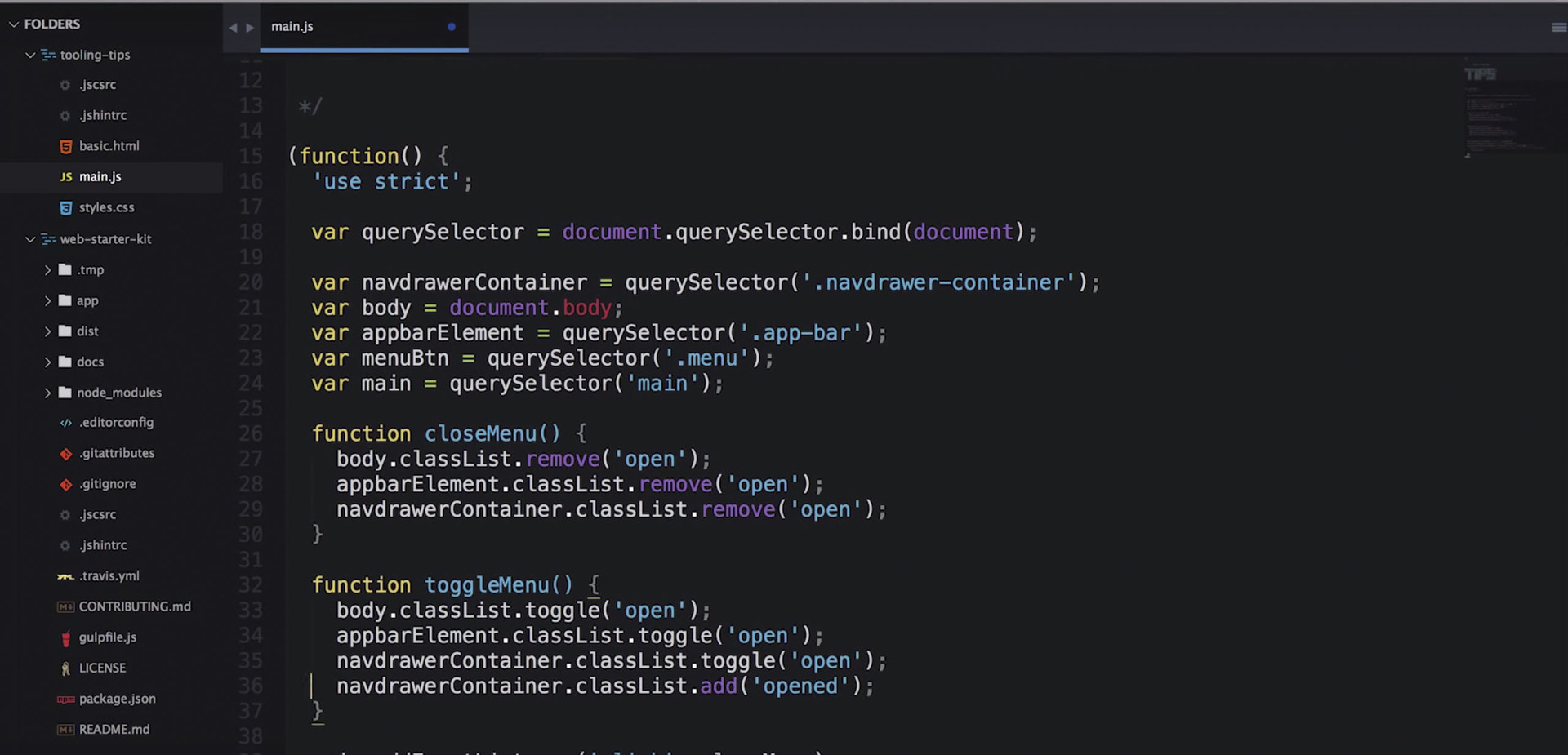The height and width of the screenshot is (755, 1568).
Task: Click gear icon next to tooling-tips .jshintrc
Action: pyautogui.click(x=65, y=116)
